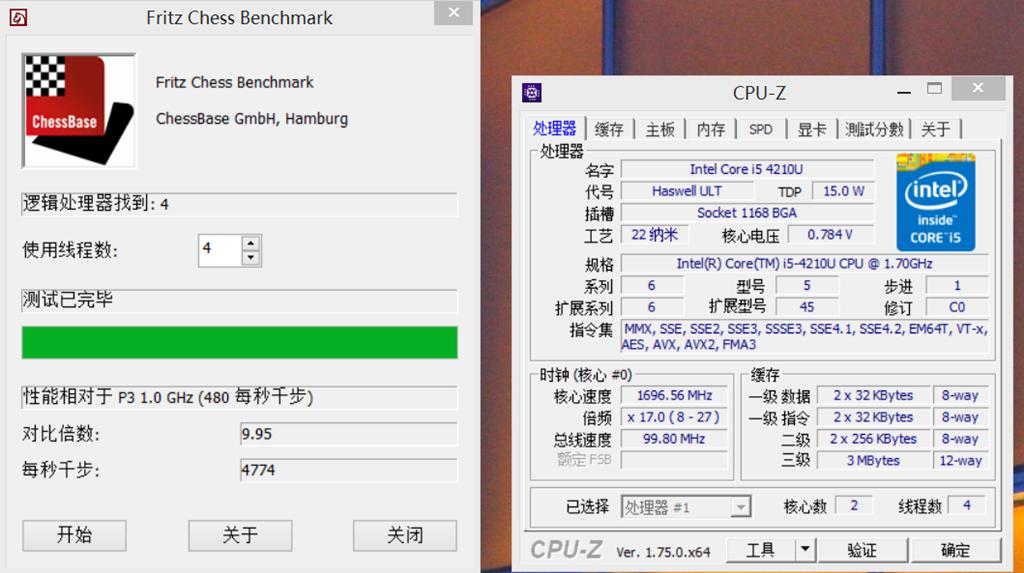Increase thread count with up arrow

click(251, 243)
